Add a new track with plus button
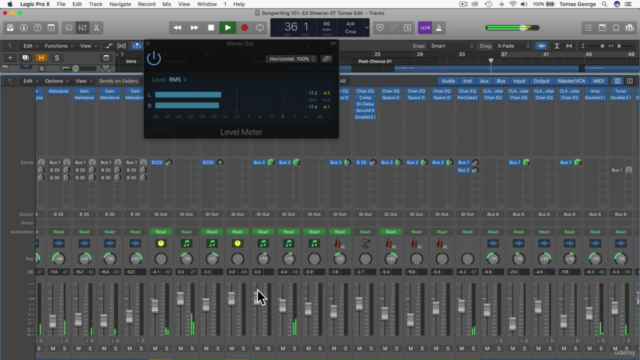Screen dimensions: 640x360 pos(10,58)
